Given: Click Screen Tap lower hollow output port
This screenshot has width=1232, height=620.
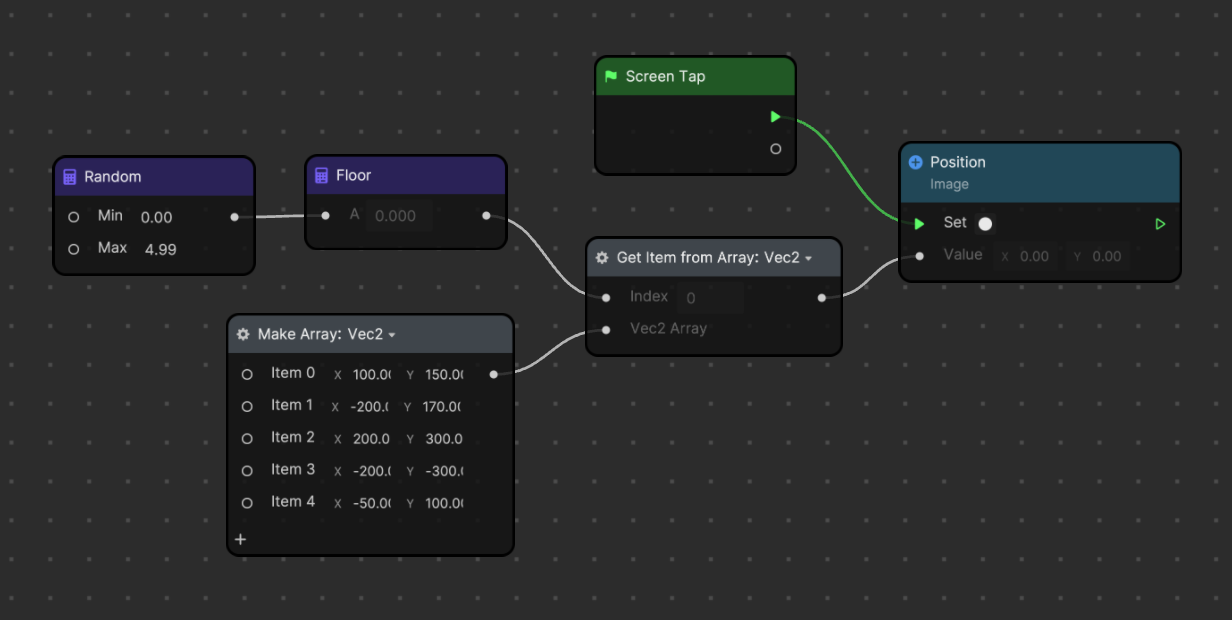Looking at the screenshot, I should tap(776, 149).
